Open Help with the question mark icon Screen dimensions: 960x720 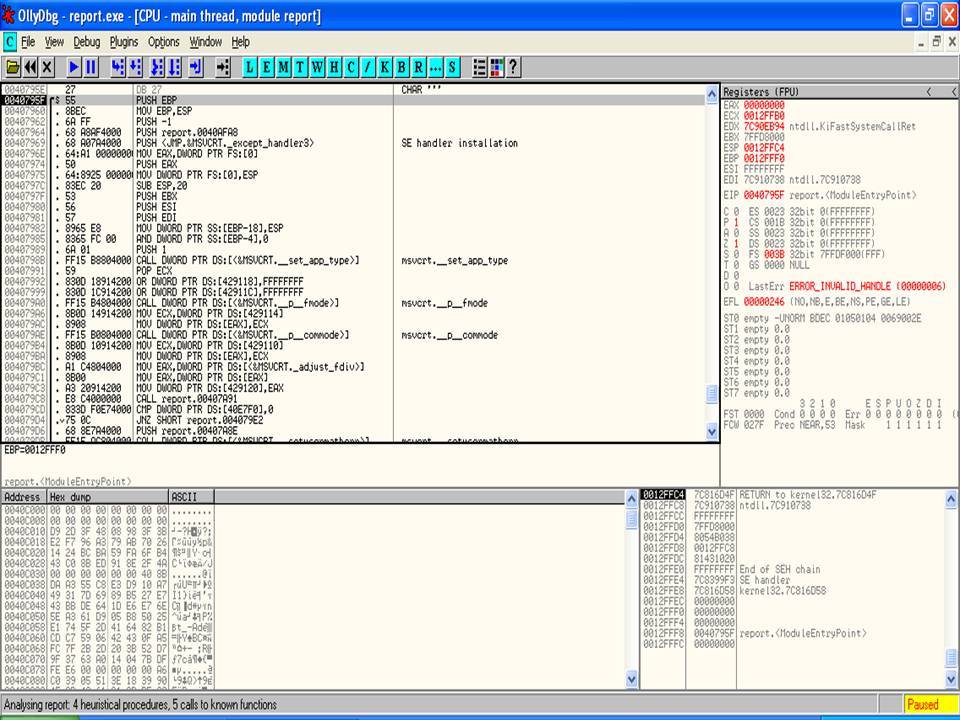tap(513, 67)
